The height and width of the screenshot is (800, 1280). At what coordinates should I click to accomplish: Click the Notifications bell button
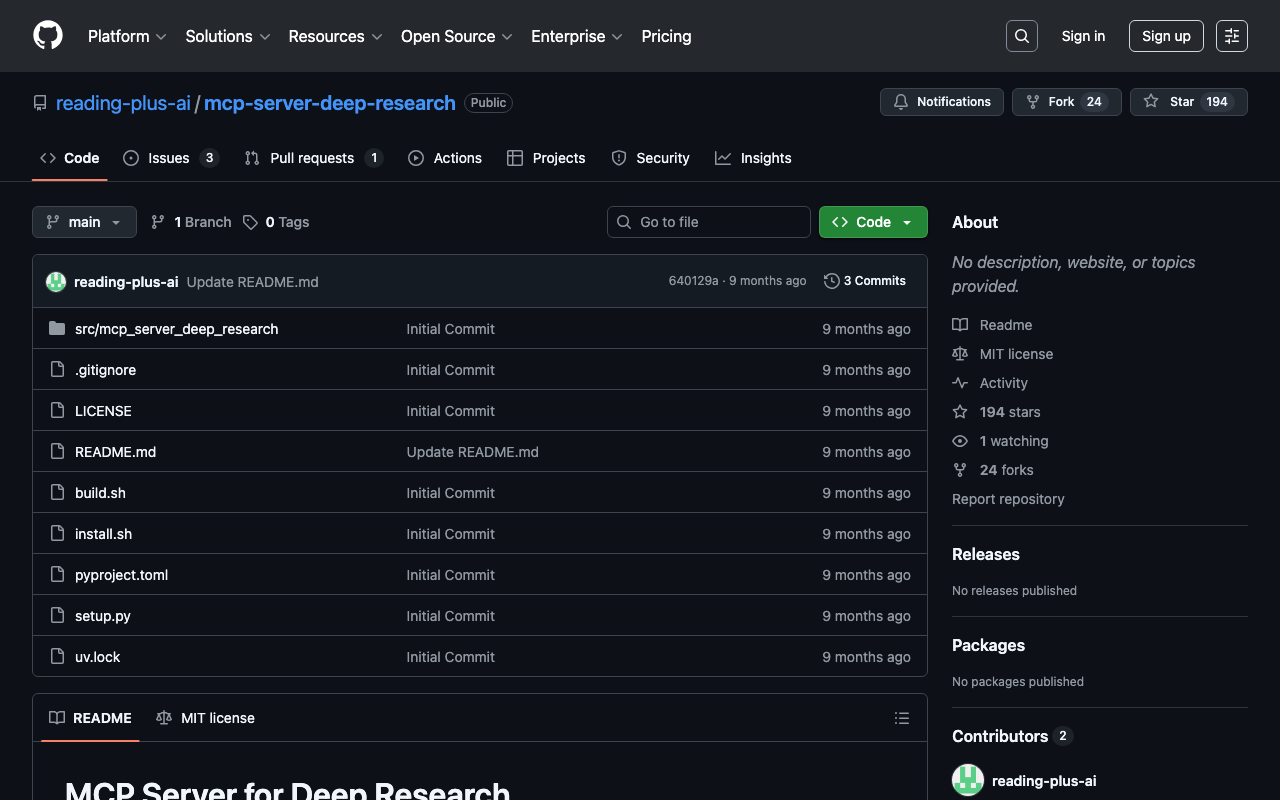[x=941, y=102]
